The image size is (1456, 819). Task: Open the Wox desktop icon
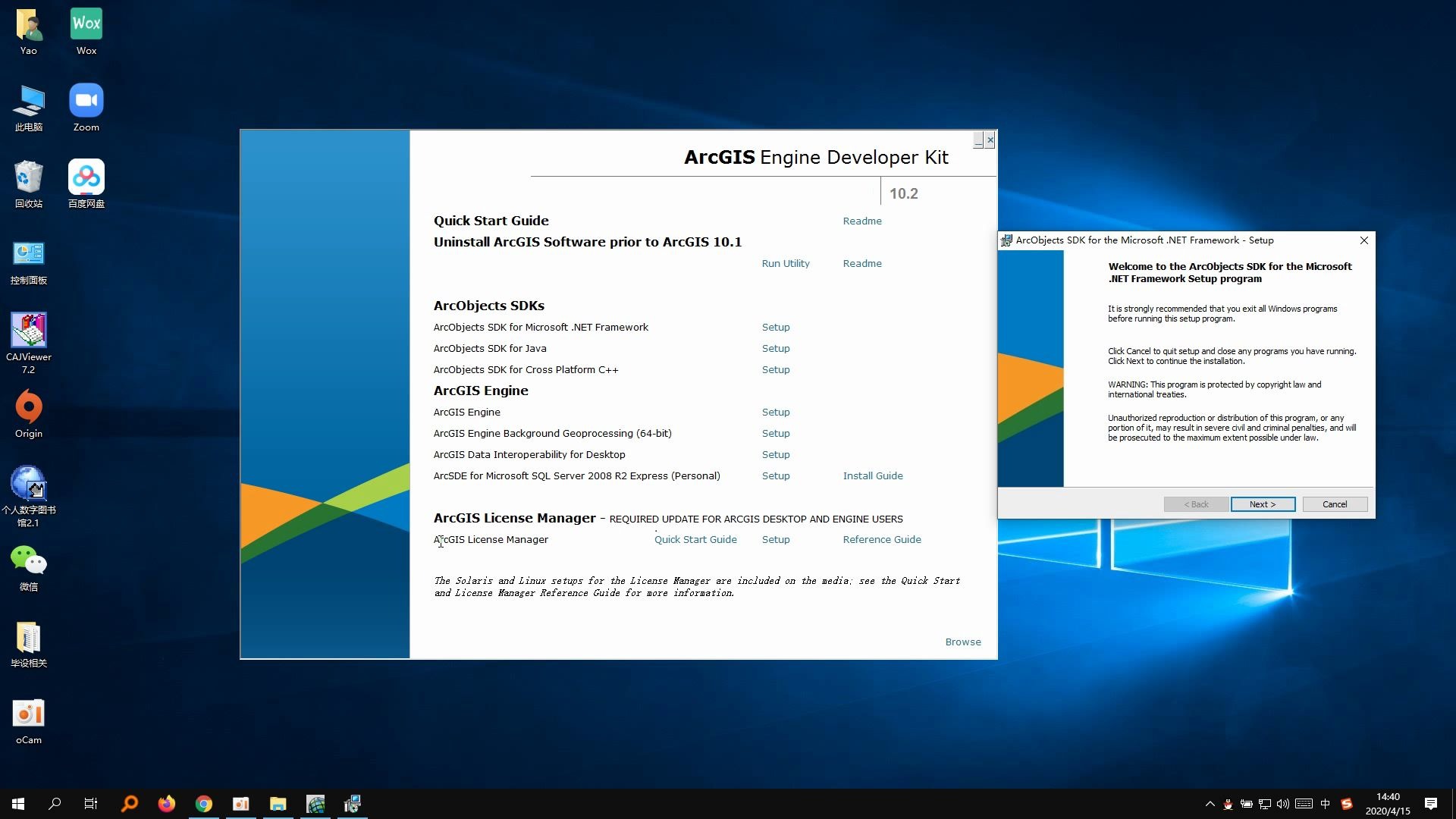point(86,24)
